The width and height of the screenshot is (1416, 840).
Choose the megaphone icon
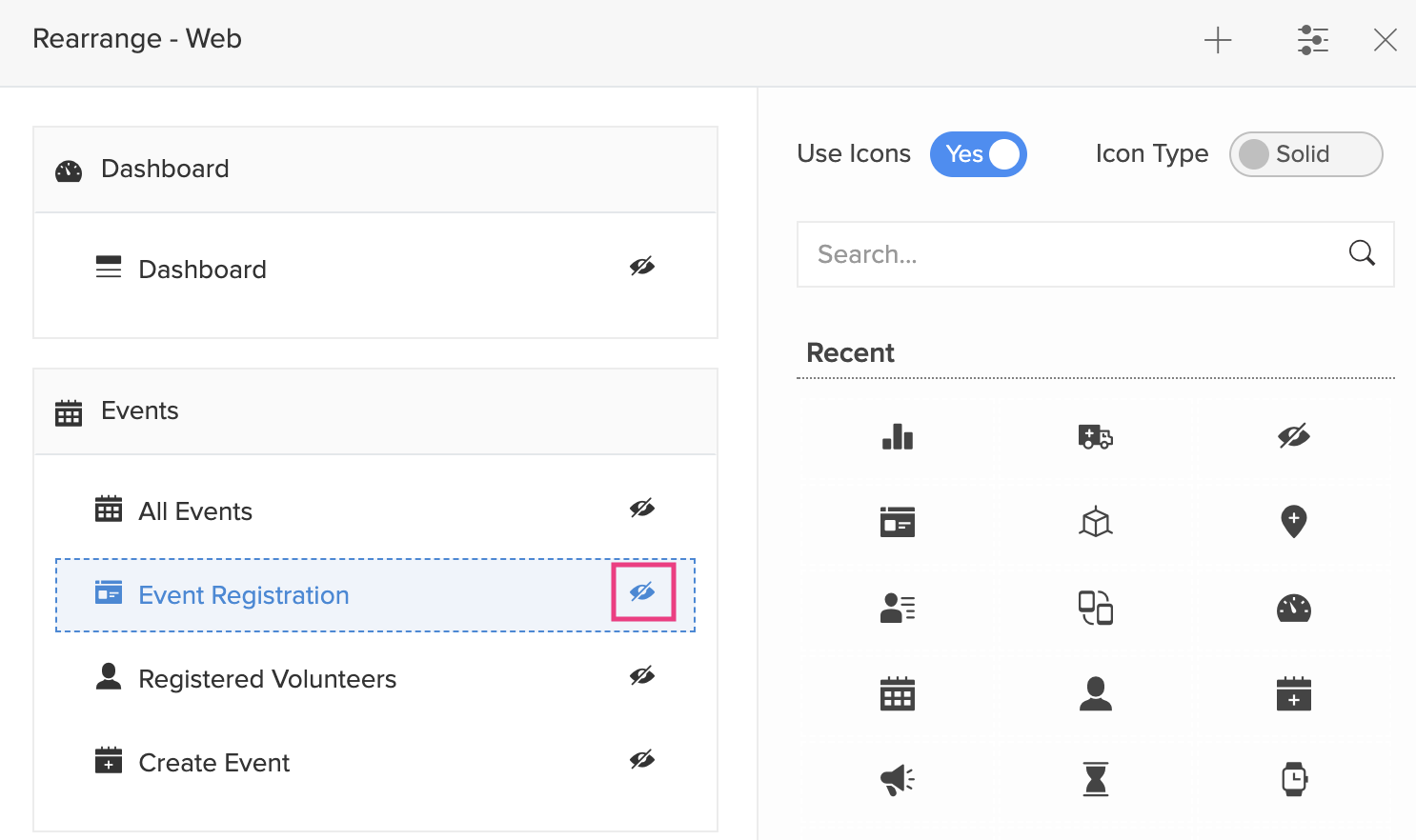click(897, 780)
